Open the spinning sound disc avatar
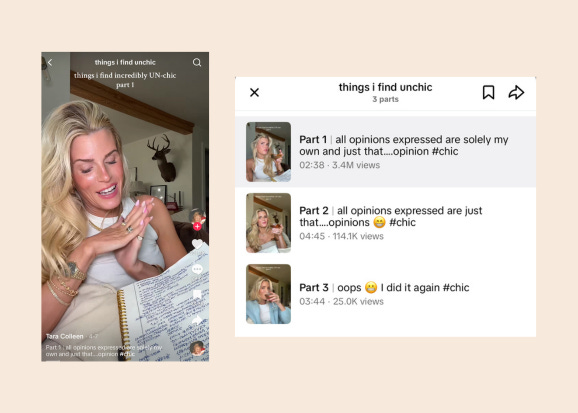 point(198,348)
